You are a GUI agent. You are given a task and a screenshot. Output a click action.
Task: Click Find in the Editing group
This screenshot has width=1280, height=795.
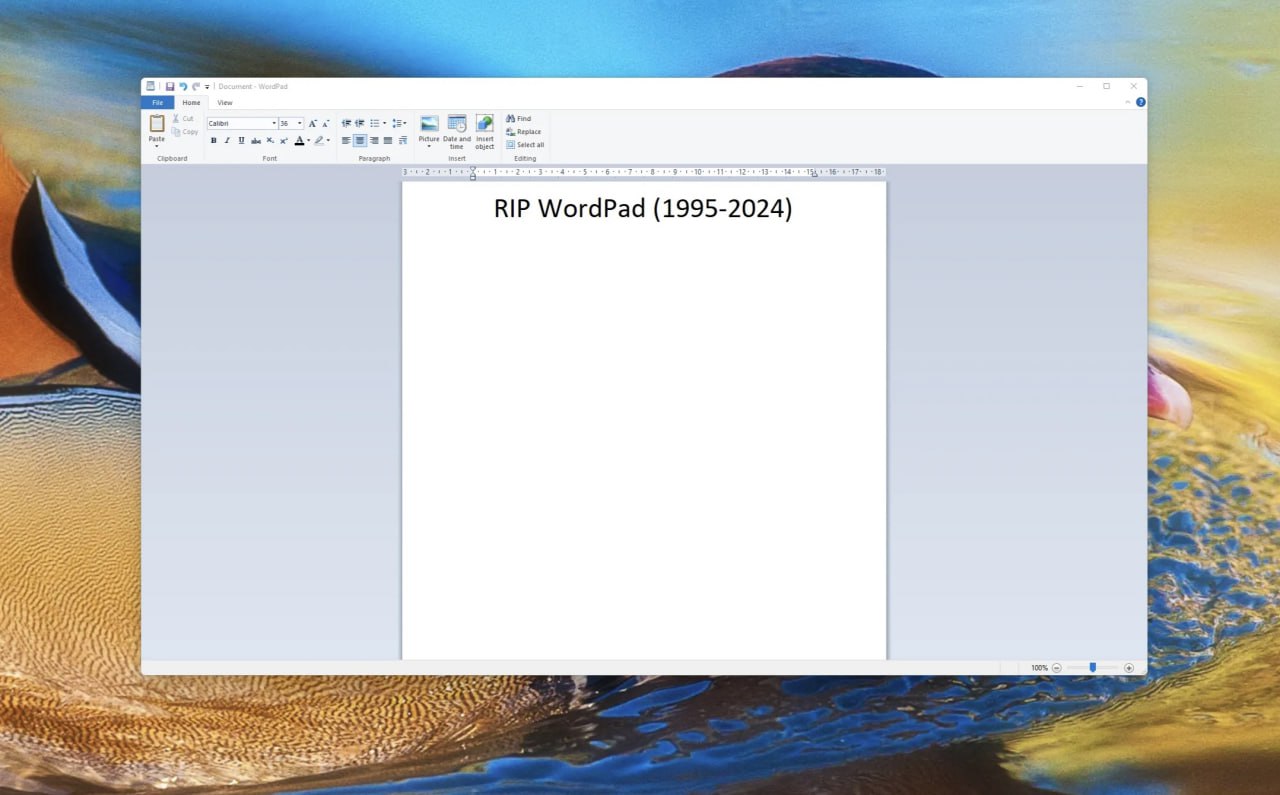(x=518, y=118)
